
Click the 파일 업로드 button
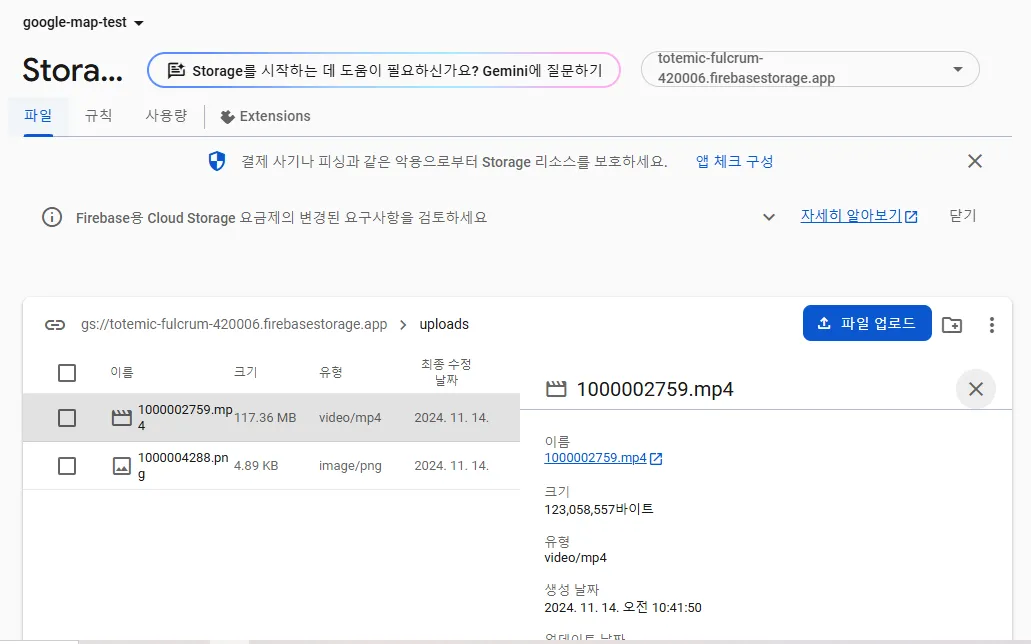pyautogui.click(x=867, y=323)
